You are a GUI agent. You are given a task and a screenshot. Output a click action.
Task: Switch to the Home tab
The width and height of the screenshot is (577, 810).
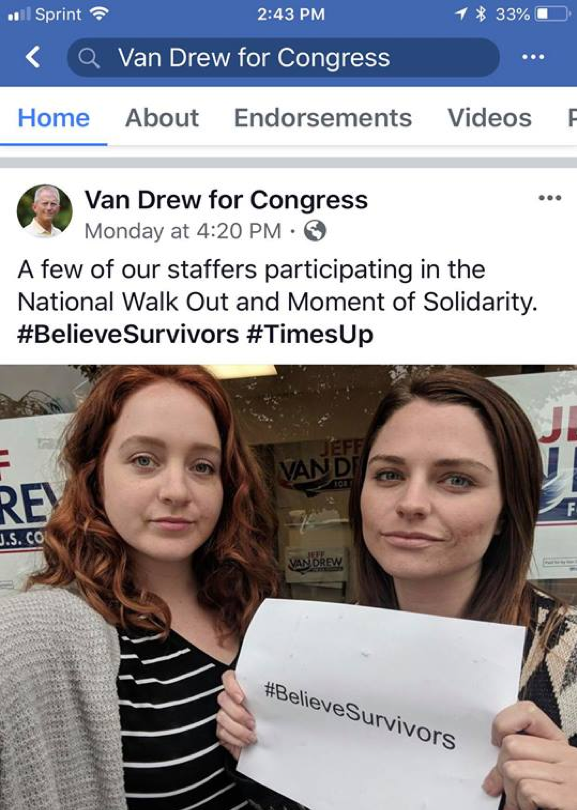tap(54, 118)
